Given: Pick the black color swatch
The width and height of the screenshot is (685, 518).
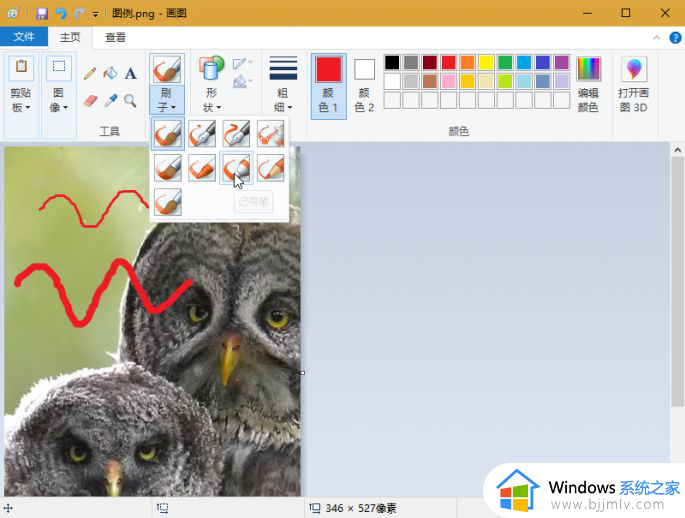Looking at the screenshot, I should [392, 62].
